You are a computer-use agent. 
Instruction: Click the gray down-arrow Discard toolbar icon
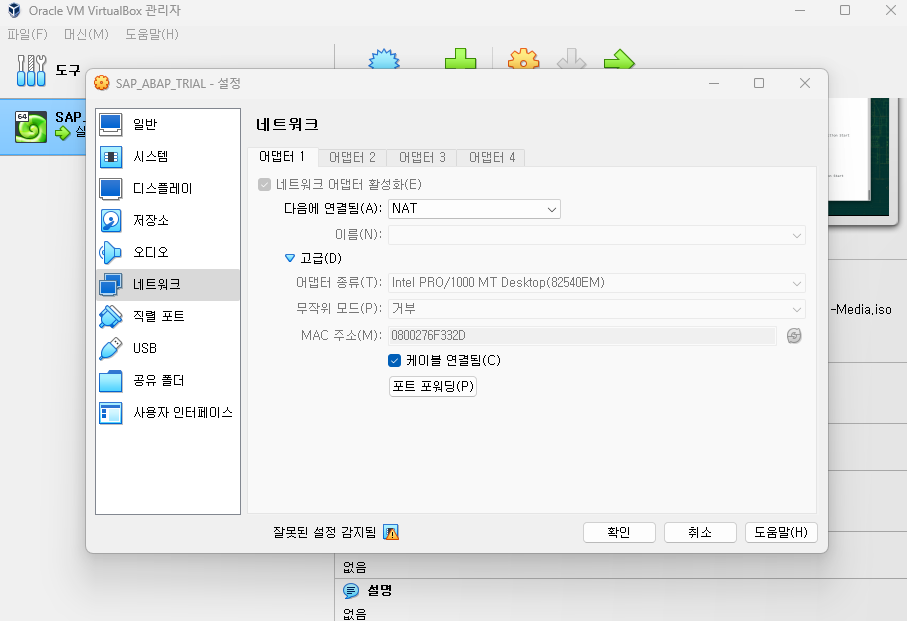[x=572, y=59]
